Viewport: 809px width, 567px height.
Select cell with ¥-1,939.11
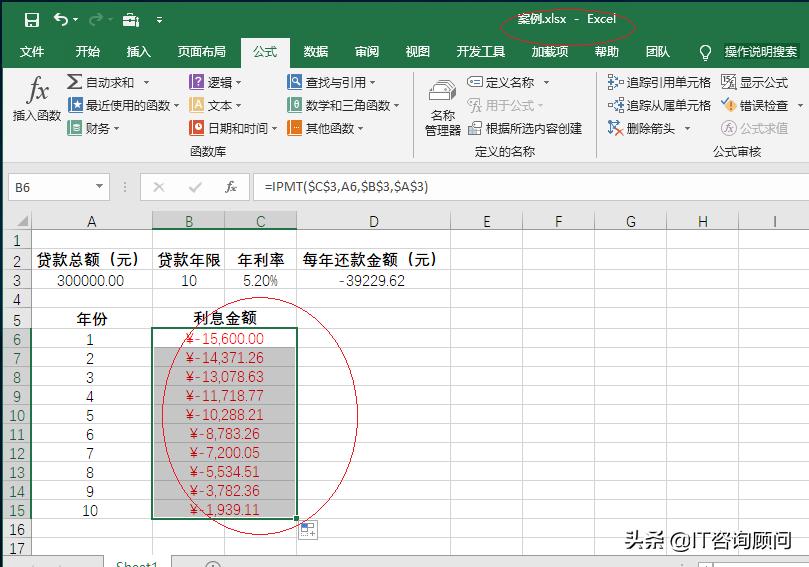(224, 510)
